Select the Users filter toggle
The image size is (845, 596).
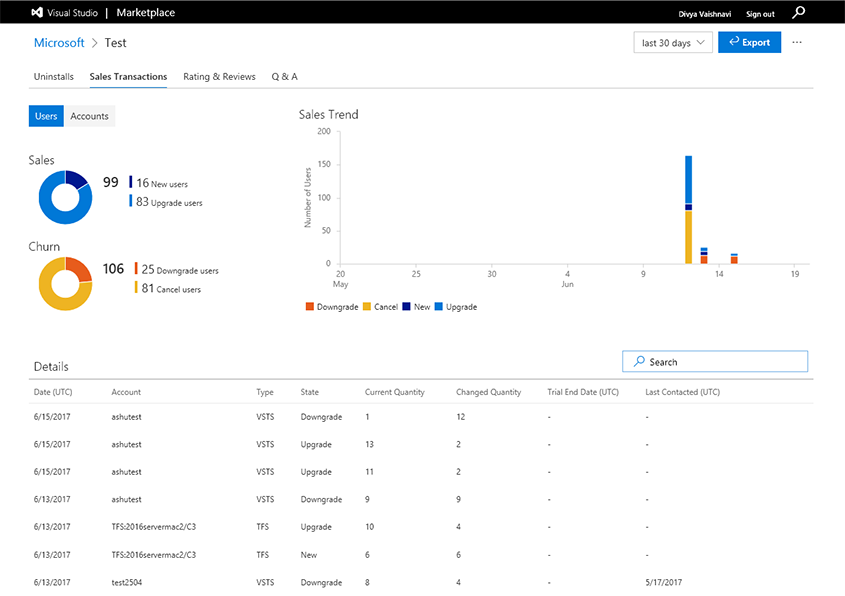(x=45, y=115)
